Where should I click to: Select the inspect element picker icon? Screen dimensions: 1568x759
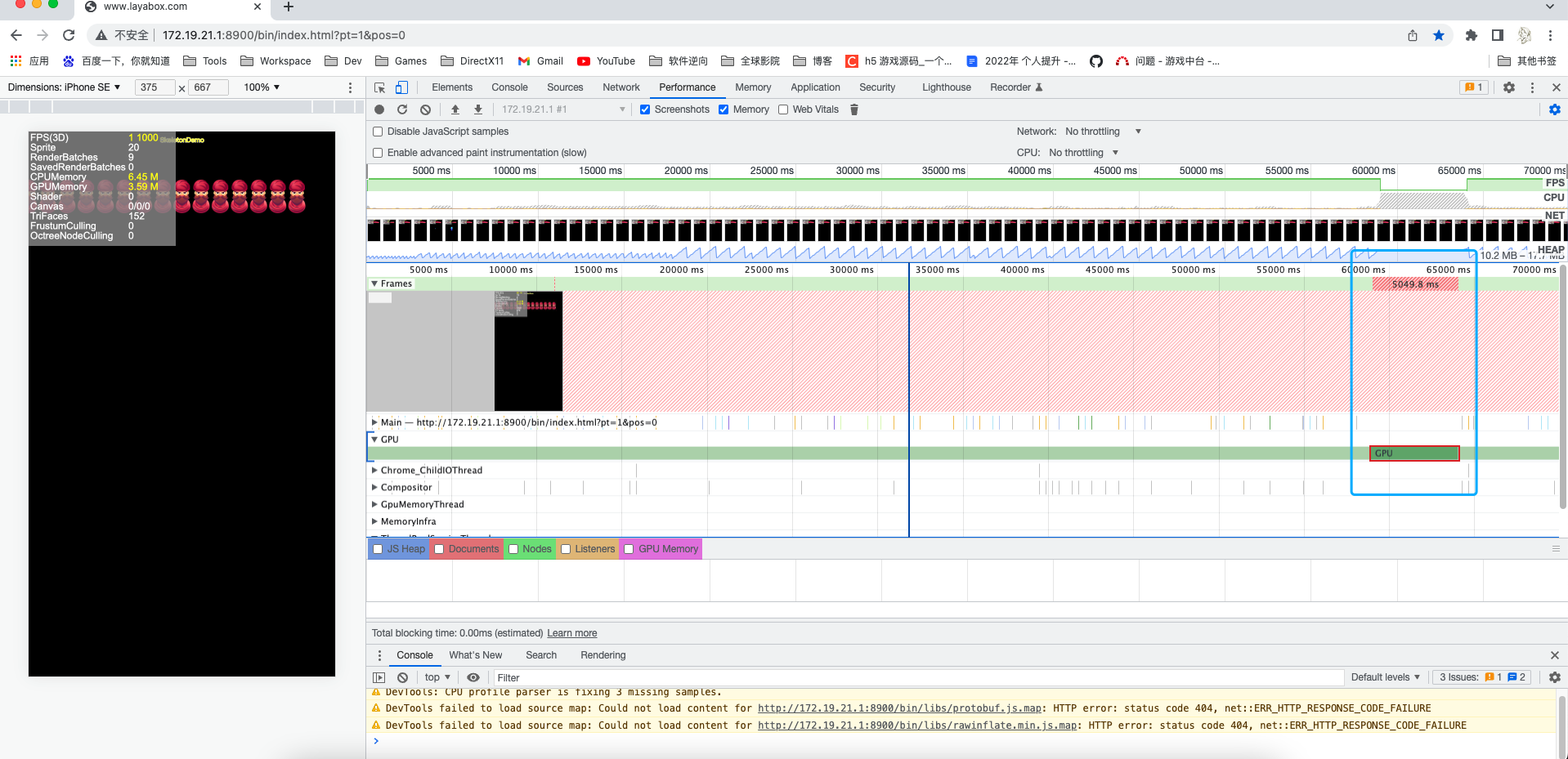(x=379, y=87)
